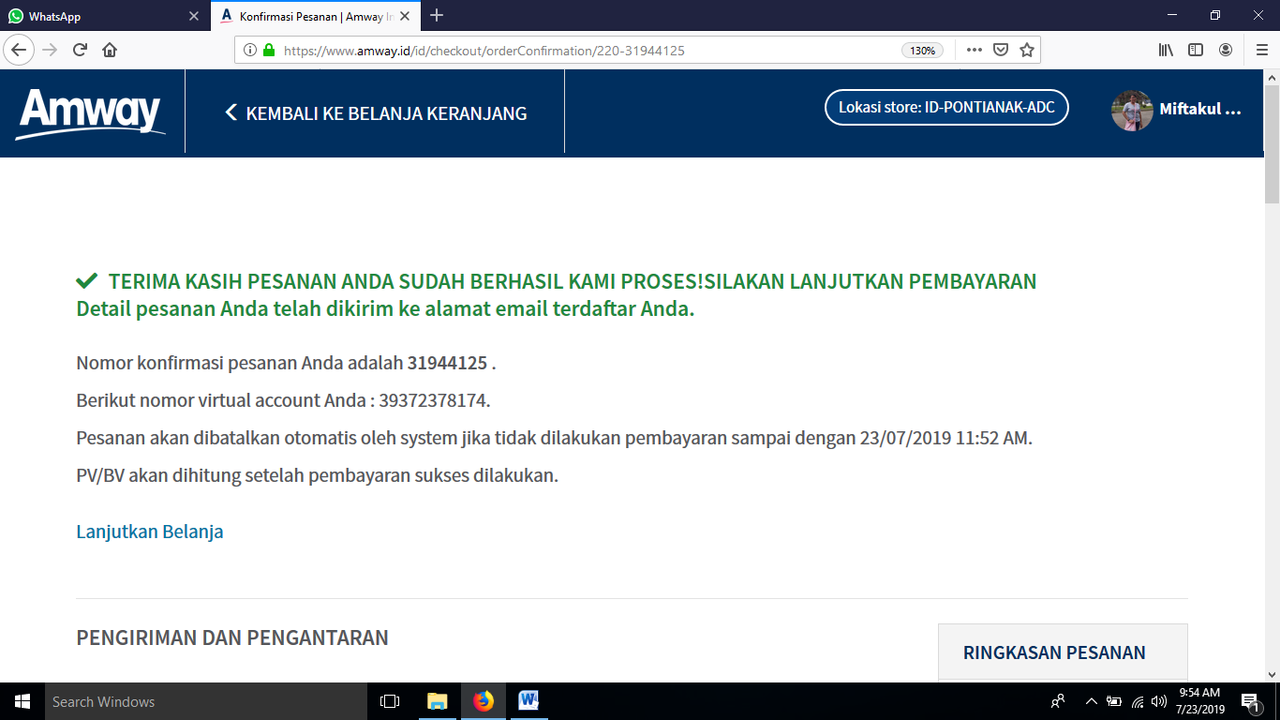Go back using the browser back arrow
Image resolution: width=1280 pixels, height=720 pixels.
19,50
